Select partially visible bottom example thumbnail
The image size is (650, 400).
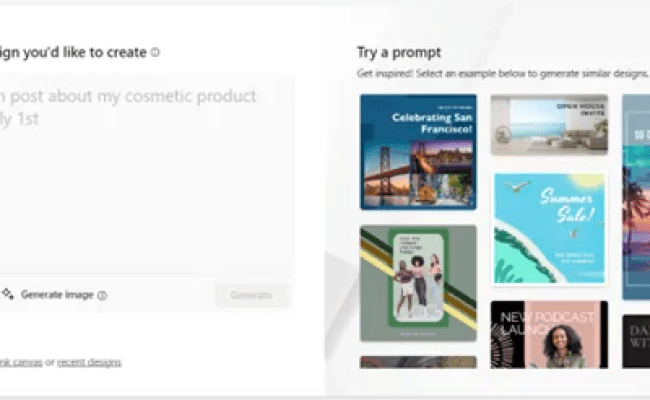418,362
